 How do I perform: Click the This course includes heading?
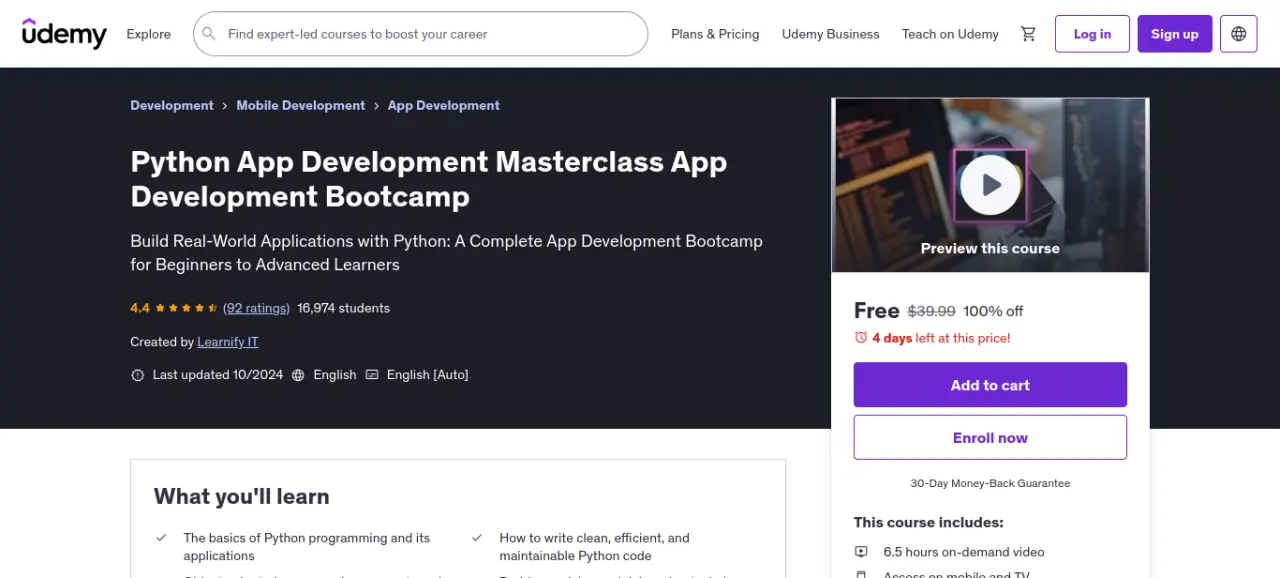point(928,522)
